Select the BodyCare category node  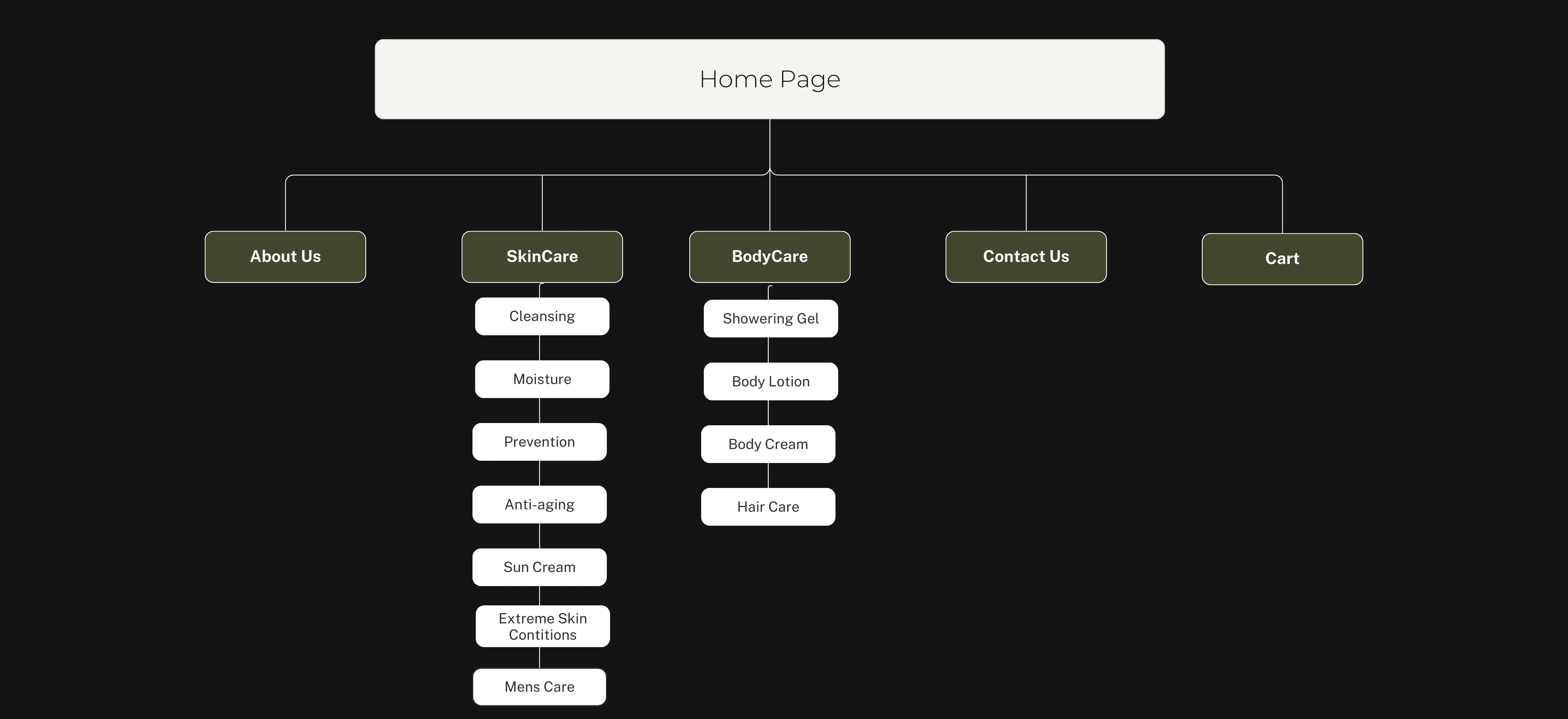click(769, 256)
